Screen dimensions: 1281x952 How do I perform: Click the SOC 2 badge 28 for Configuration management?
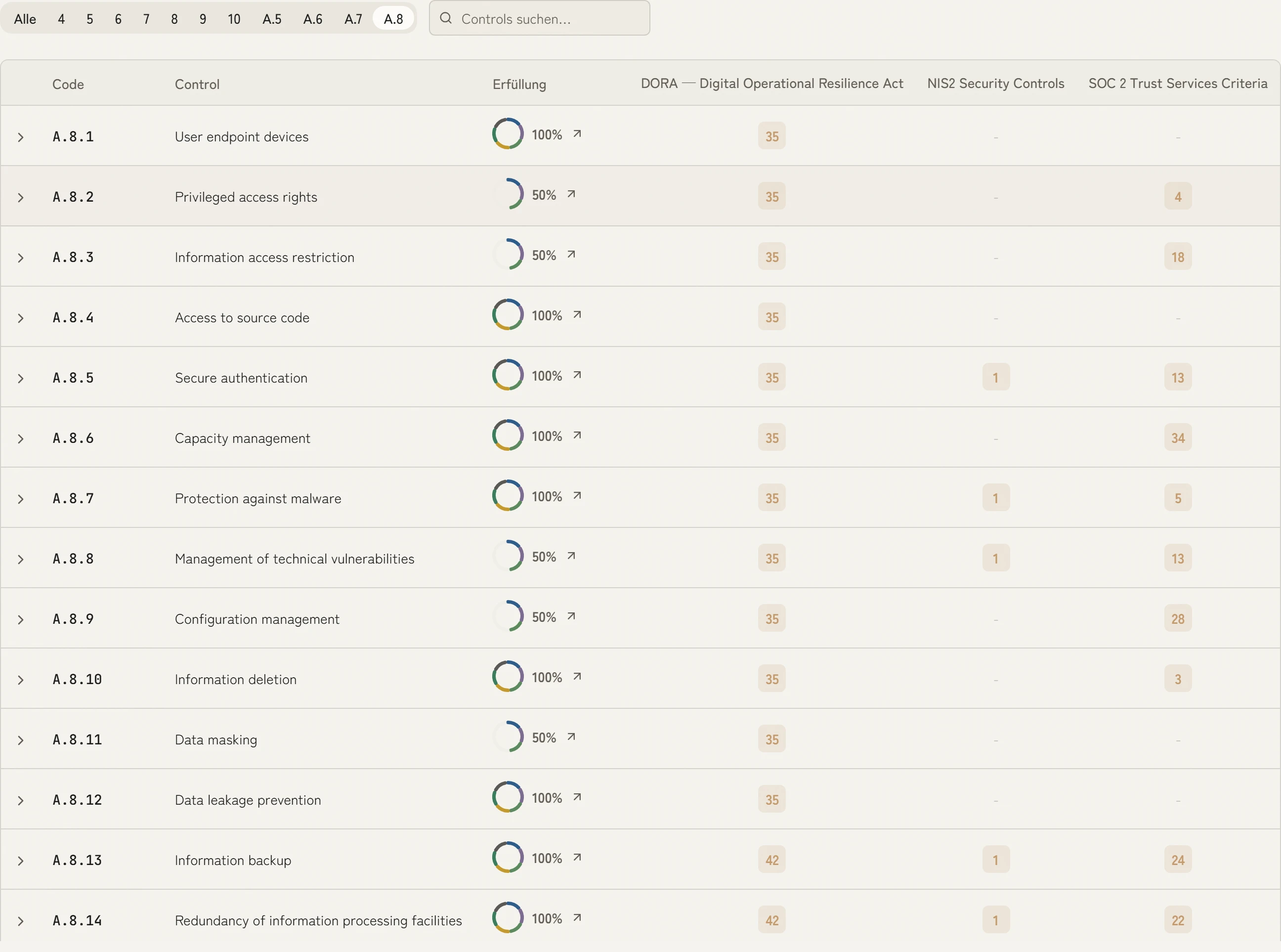tap(1178, 619)
